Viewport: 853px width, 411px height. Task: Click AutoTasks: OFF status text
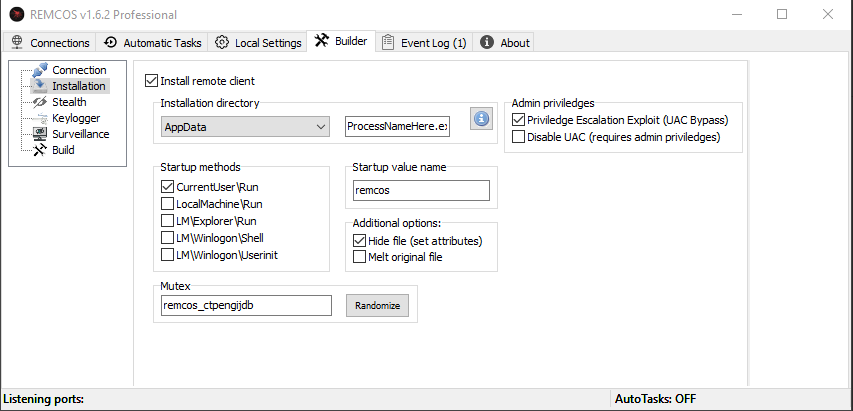[656, 399]
